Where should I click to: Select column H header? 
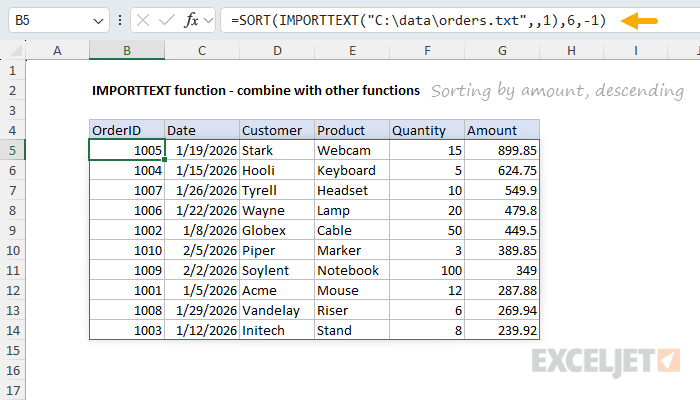(571, 50)
